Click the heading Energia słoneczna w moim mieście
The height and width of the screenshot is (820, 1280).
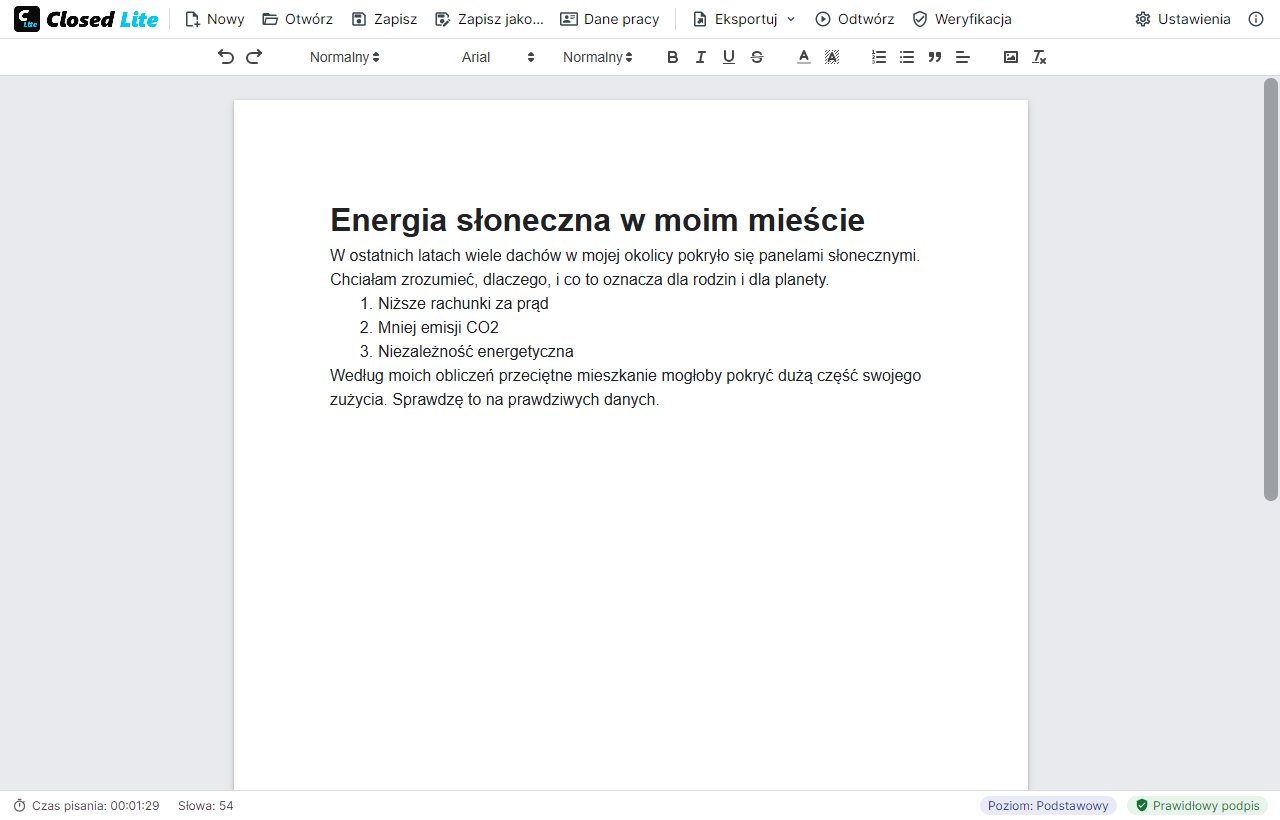[597, 220]
